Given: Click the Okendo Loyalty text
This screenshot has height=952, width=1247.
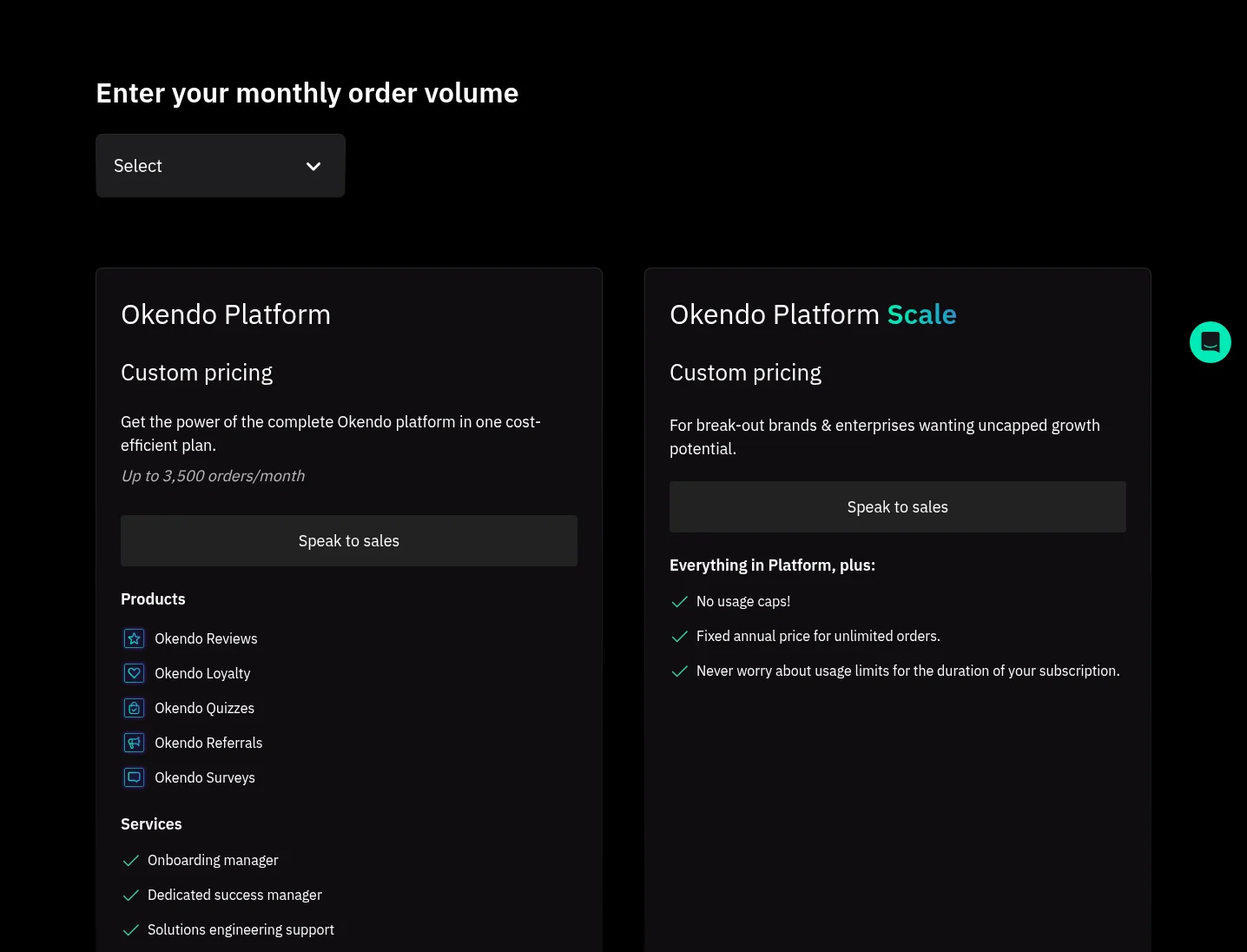Looking at the screenshot, I should tap(202, 673).
